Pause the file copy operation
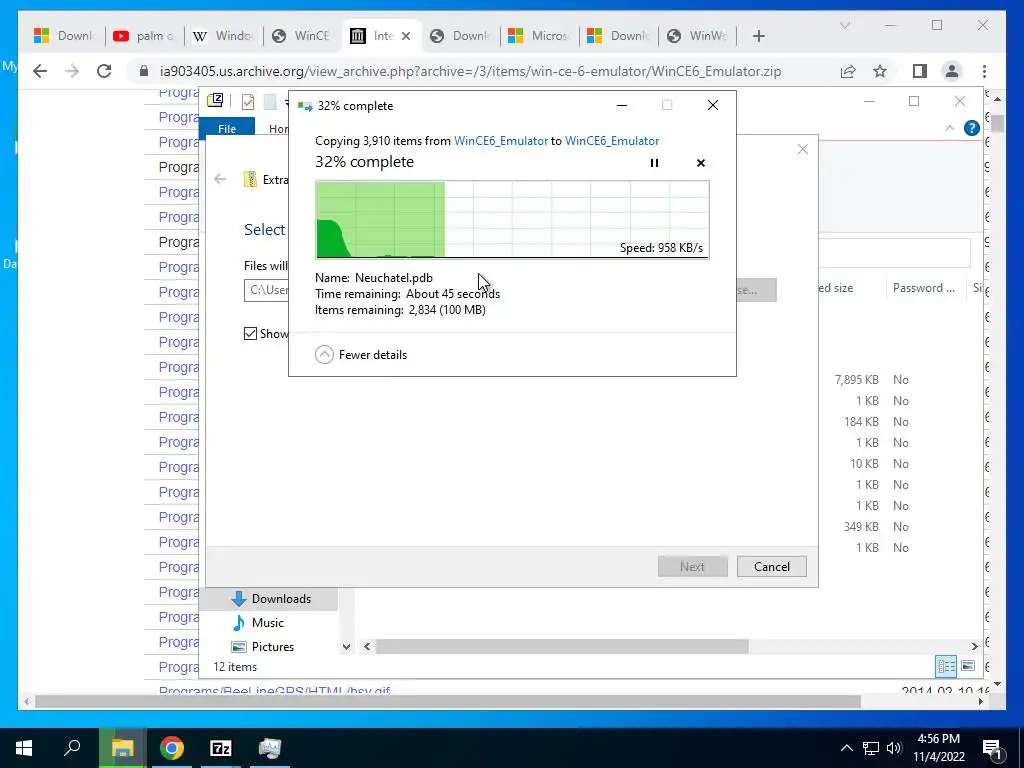The height and width of the screenshot is (768, 1024). coord(654,163)
